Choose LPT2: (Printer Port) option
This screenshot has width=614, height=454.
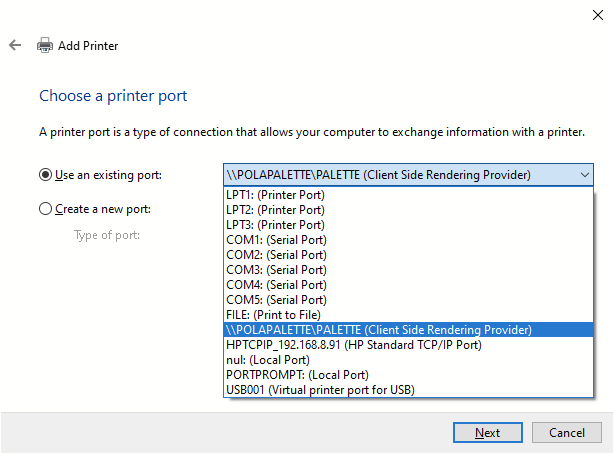click(x=275, y=210)
